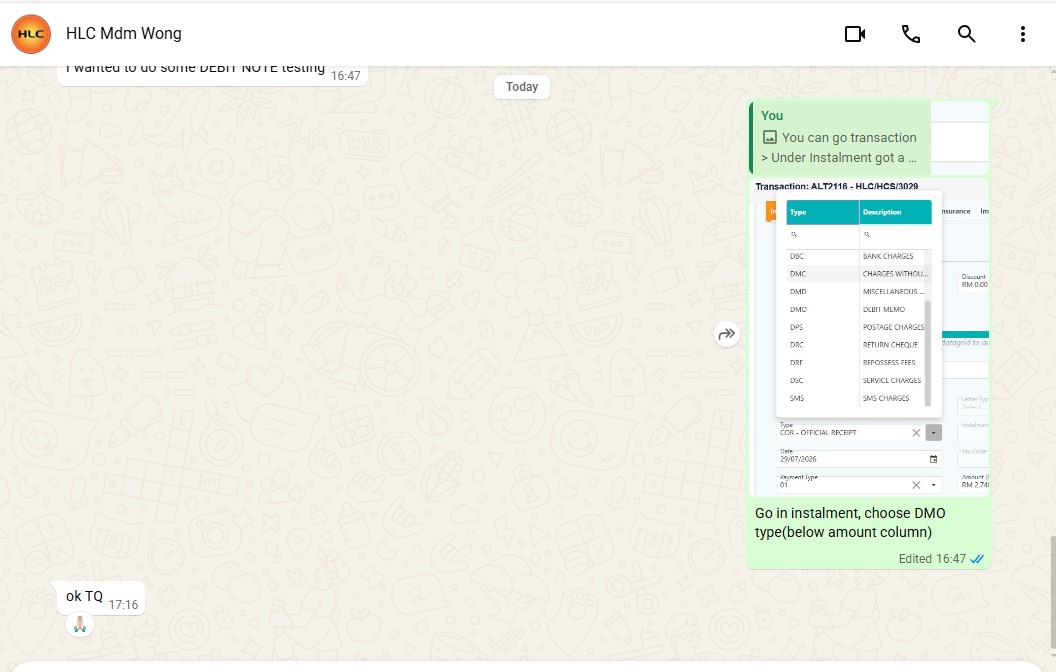Click the quoted sender name 'You'
Image resolution: width=1056 pixels, height=672 pixels.
(x=772, y=116)
